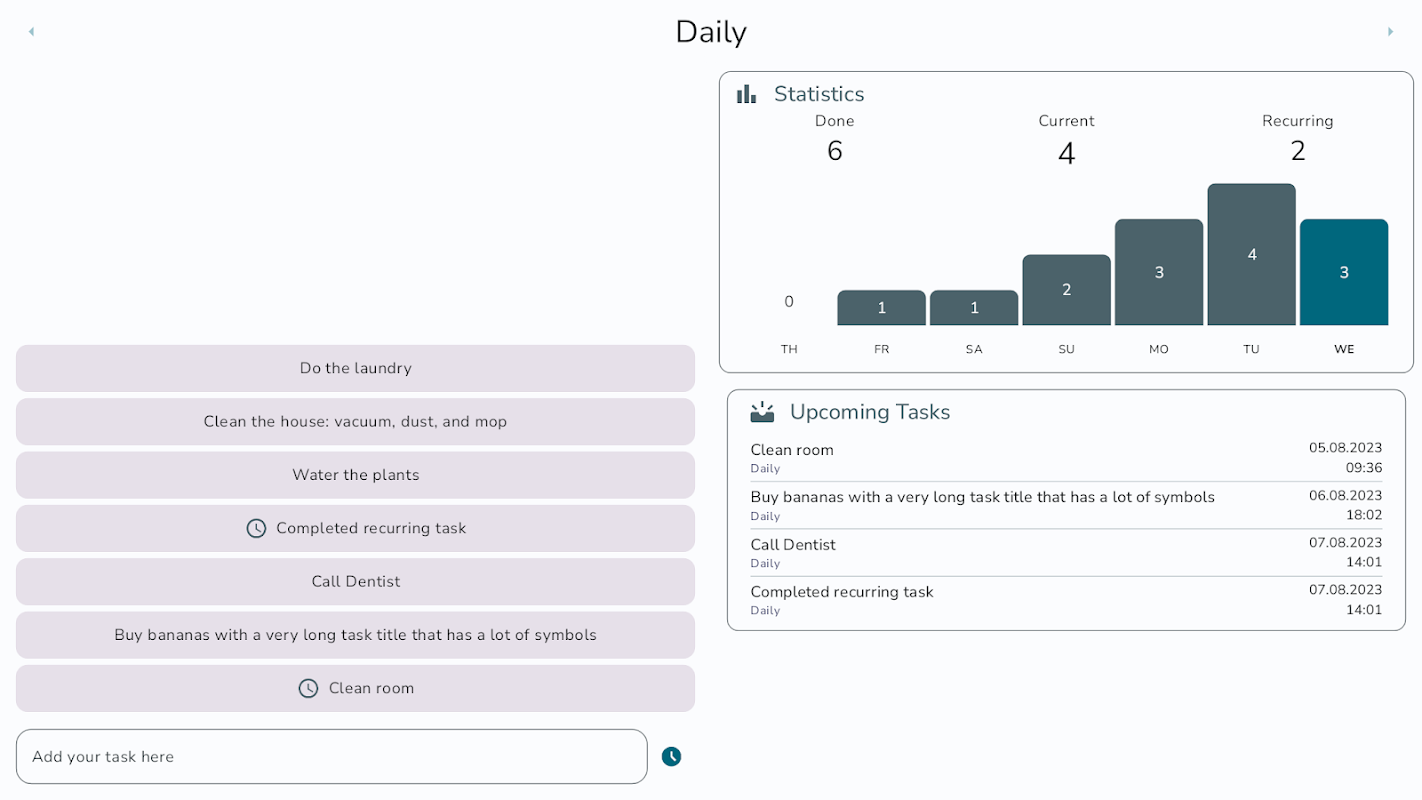Click the right arrow to go to next page
This screenshot has width=1422, height=800.
[x=1390, y=32]
